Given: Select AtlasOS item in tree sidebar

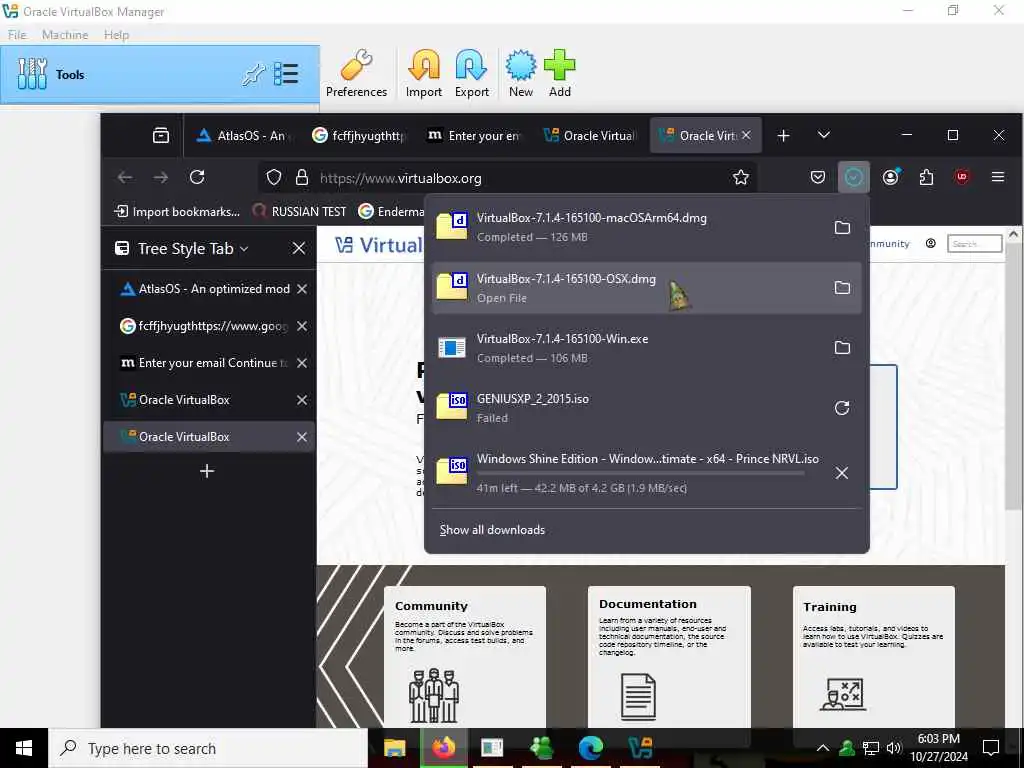Looking at the screenshot, I should [208, 289].
